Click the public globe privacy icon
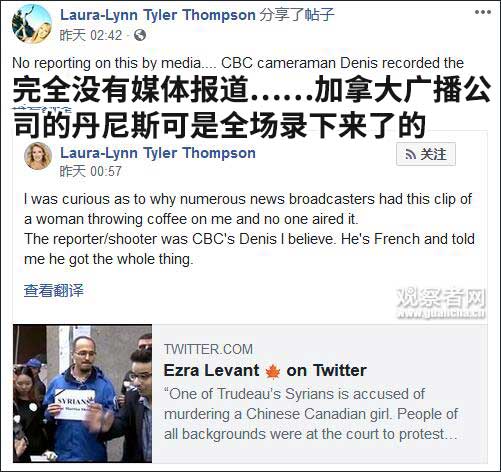Image resolution: width=501 pixels, height=472 pixels. tap(140, 35)
